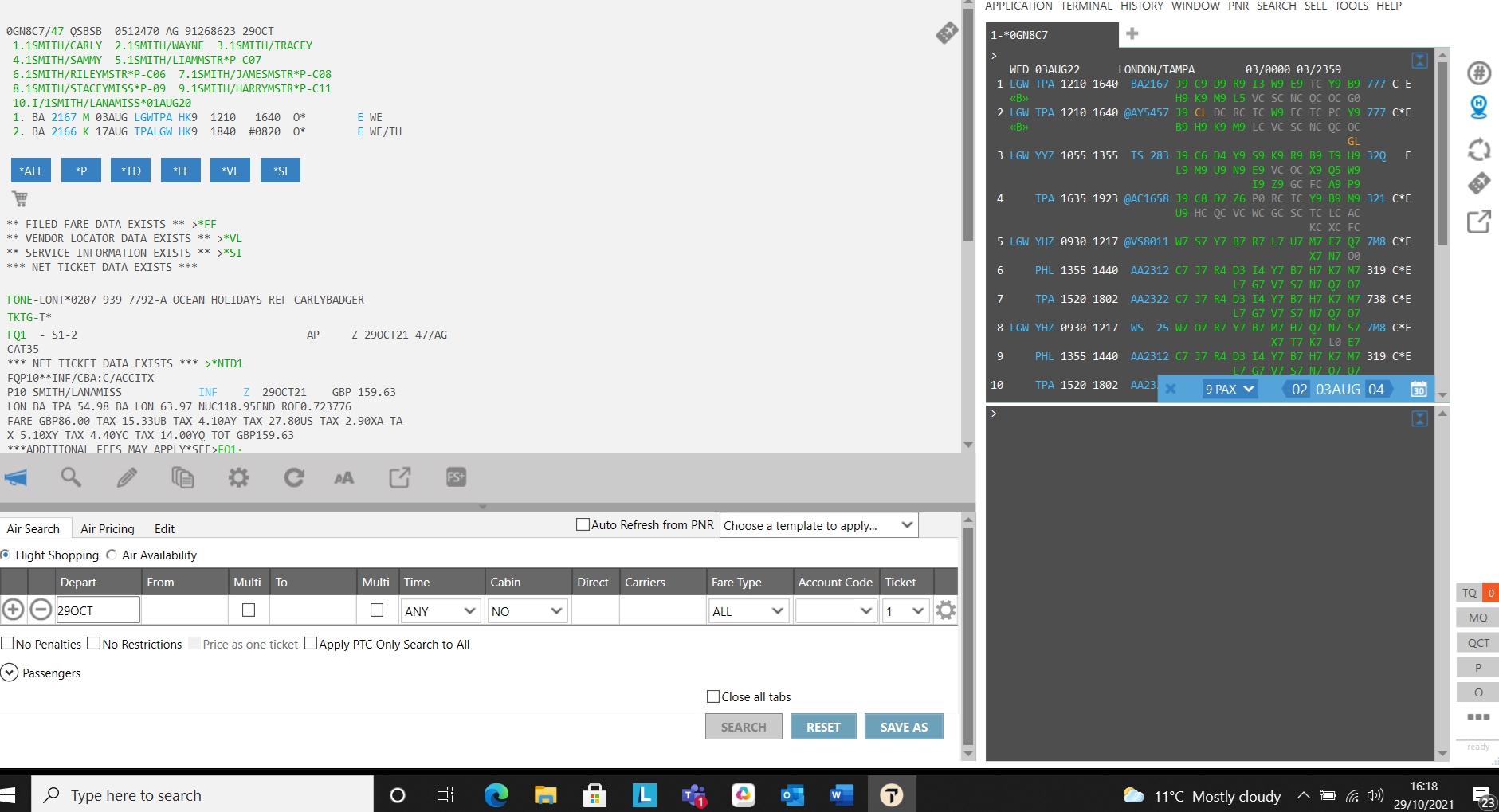Click the X icon left of 9 PAX

pos(1171,389)
